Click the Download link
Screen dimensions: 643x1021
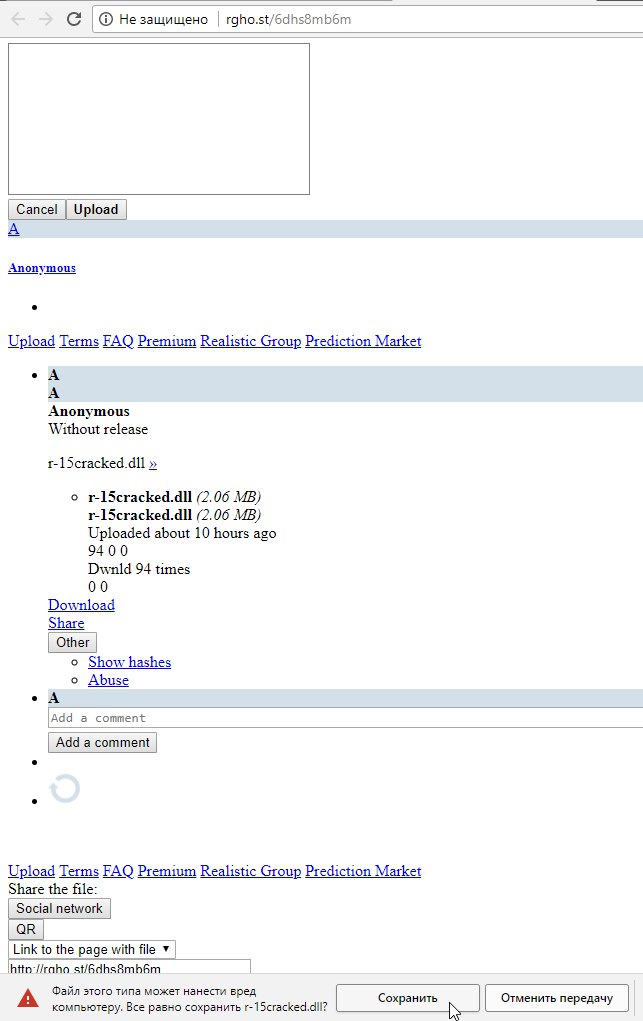tap(81, 605)
